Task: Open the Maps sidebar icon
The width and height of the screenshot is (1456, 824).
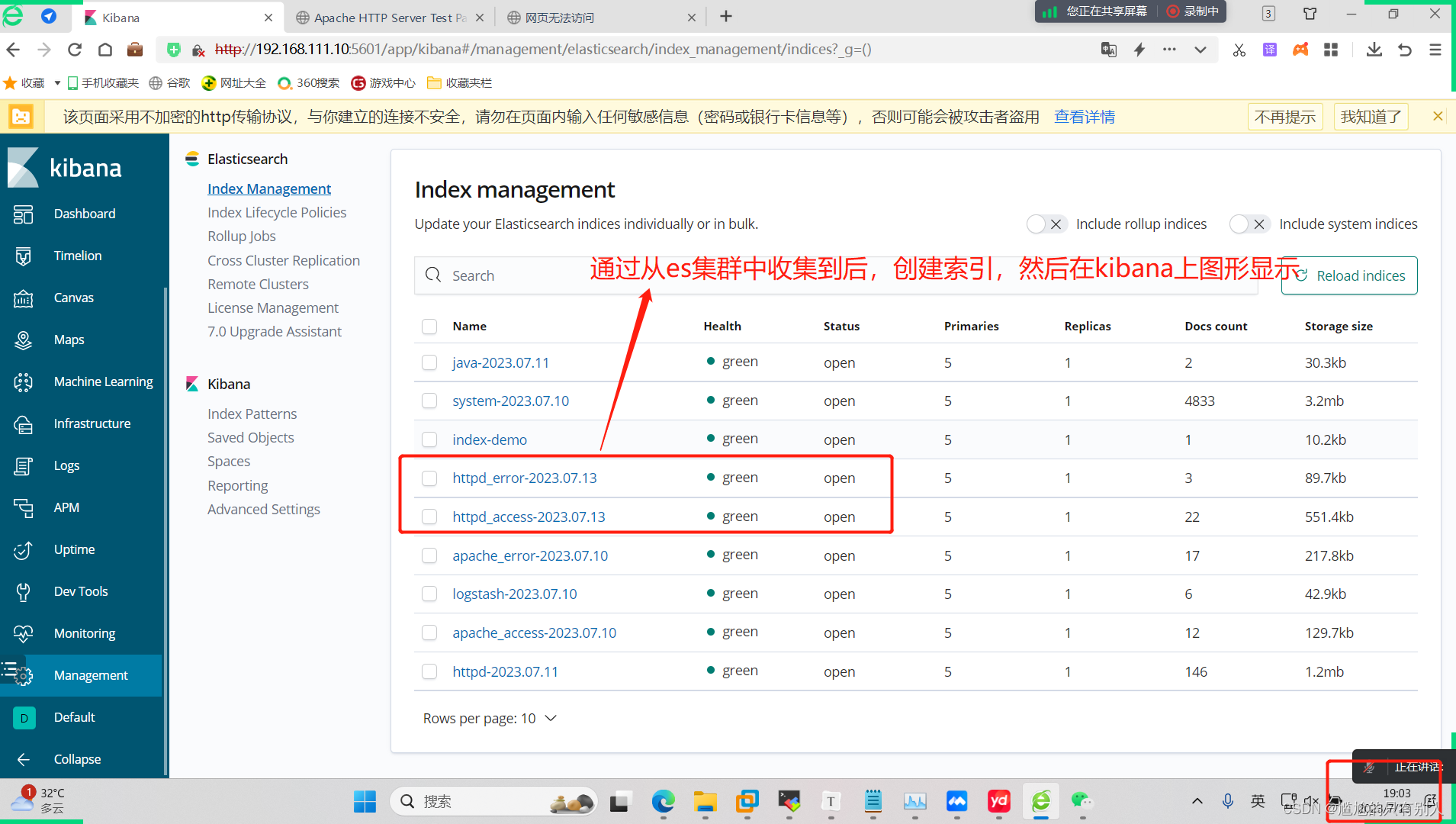Action: 24,340
